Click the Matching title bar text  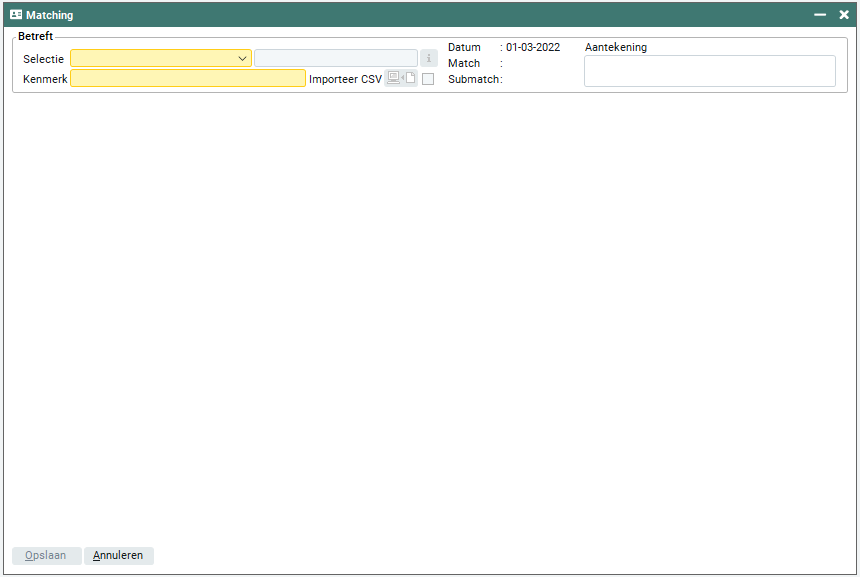tap(49, 15)
